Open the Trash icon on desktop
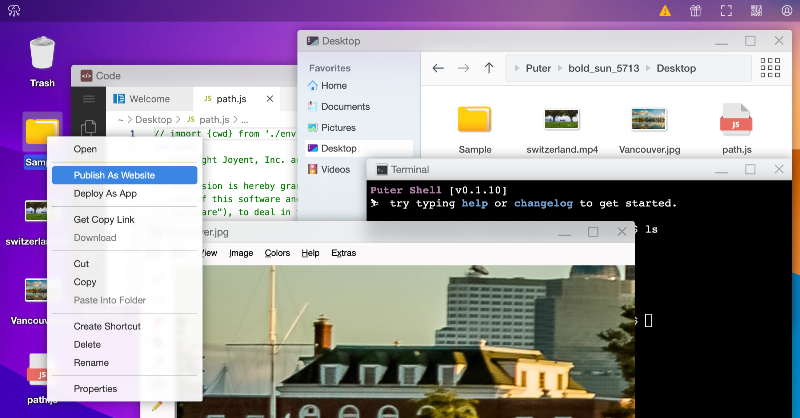The width and height of the screenshot is (800, 418). pos(42,53)
